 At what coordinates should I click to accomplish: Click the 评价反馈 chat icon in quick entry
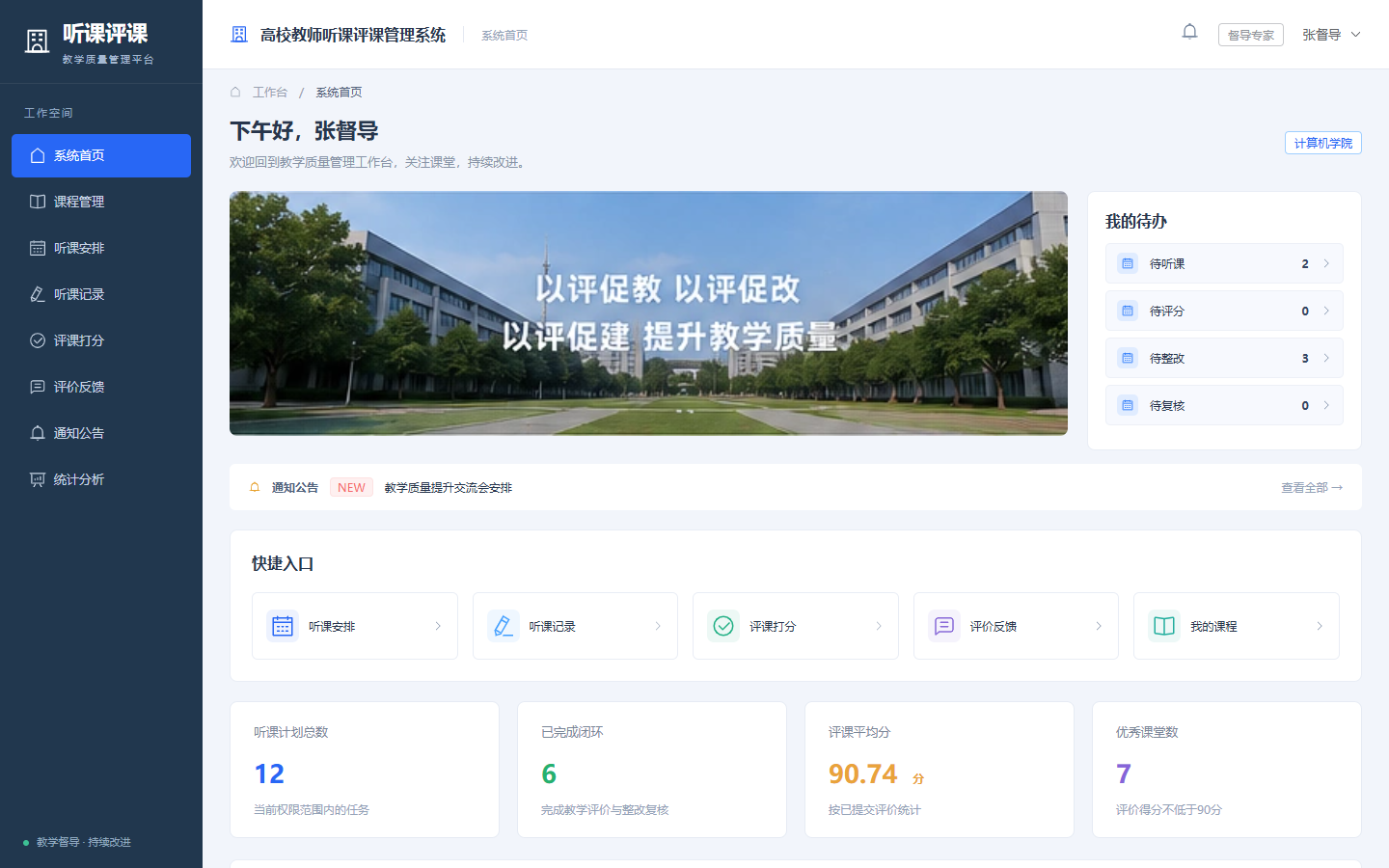944,626
